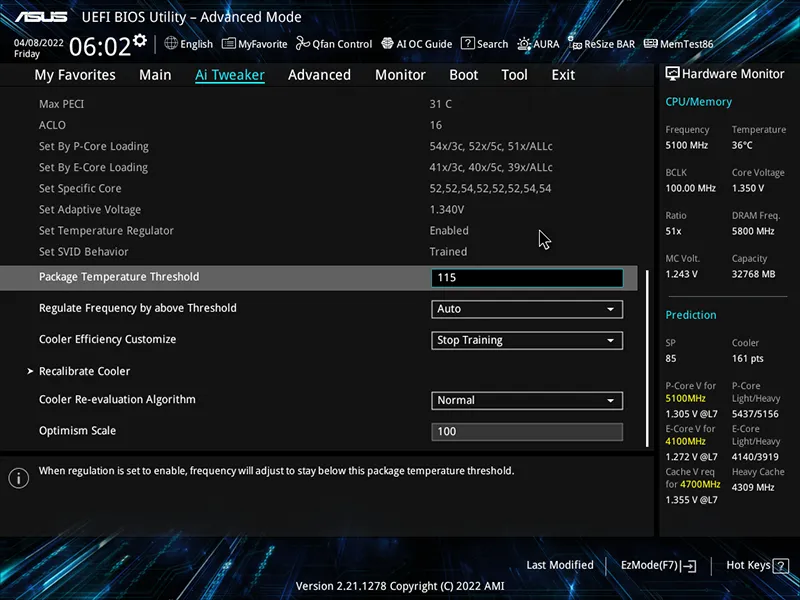Click the Set Adaptive Voltage label
The height and width of the screenshot is (600, 800).
click(x=90, y=210)
